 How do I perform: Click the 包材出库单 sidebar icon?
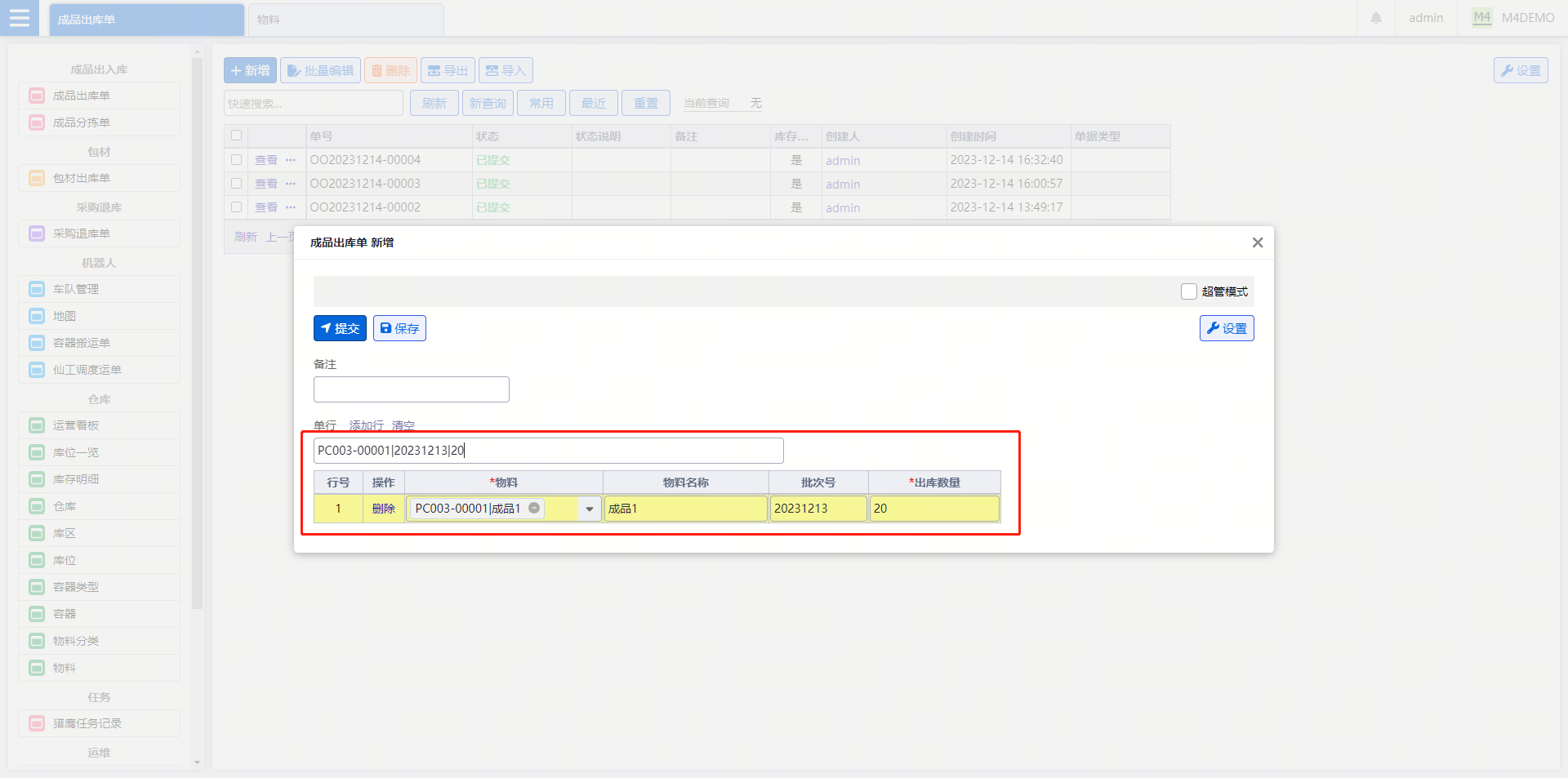coord(37,178)
